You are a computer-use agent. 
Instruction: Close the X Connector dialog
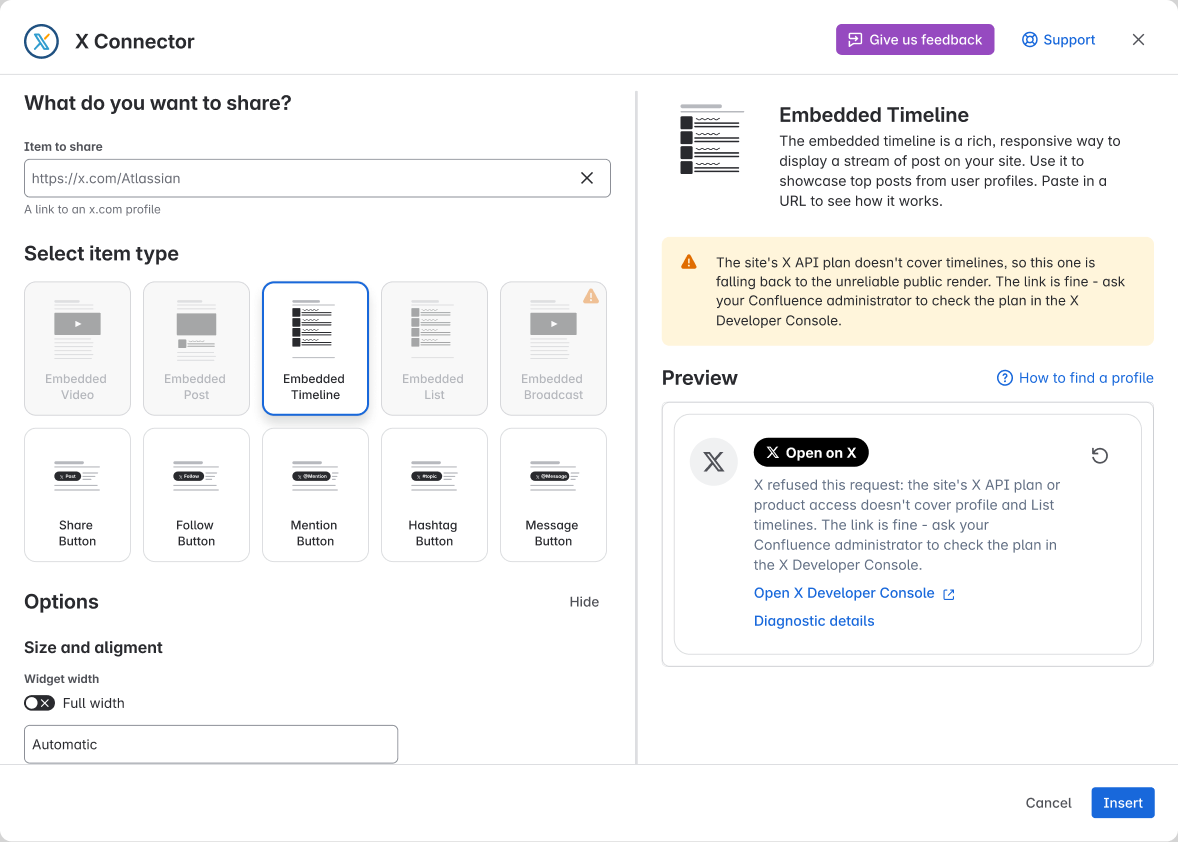pyautogui.click(x=1138, y=40)
